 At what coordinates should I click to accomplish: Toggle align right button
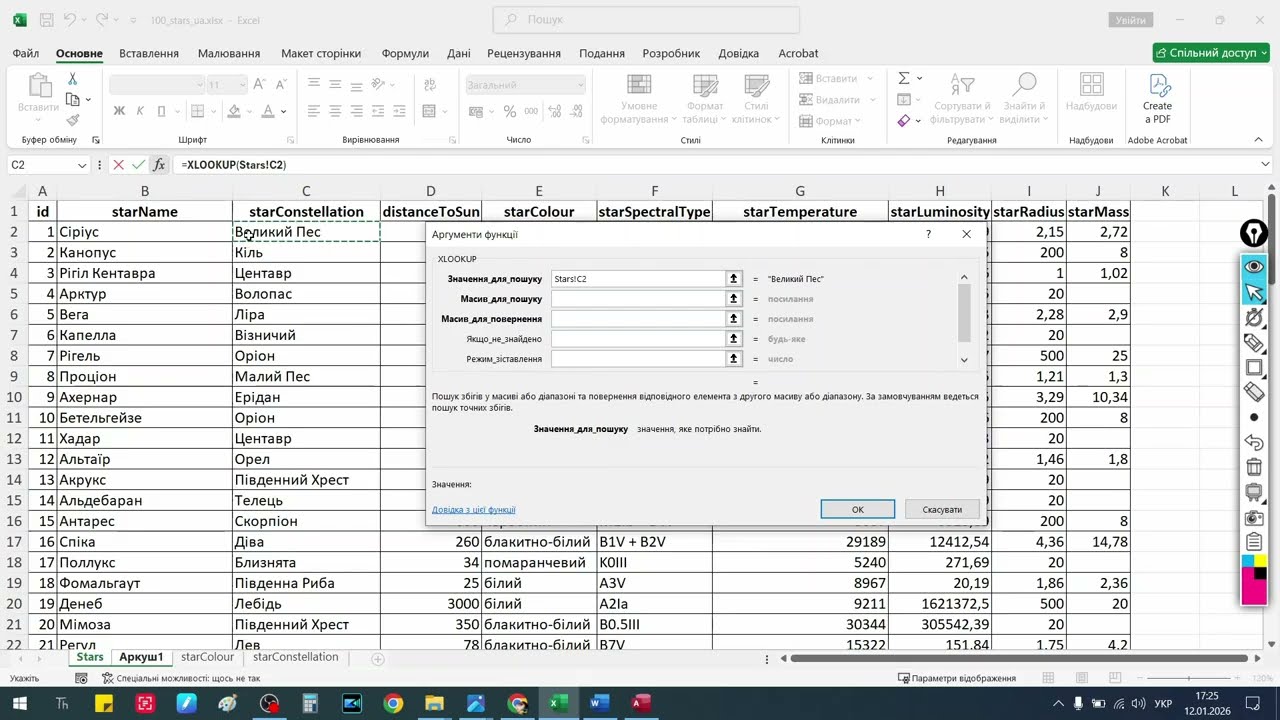[x=358, y=111]
